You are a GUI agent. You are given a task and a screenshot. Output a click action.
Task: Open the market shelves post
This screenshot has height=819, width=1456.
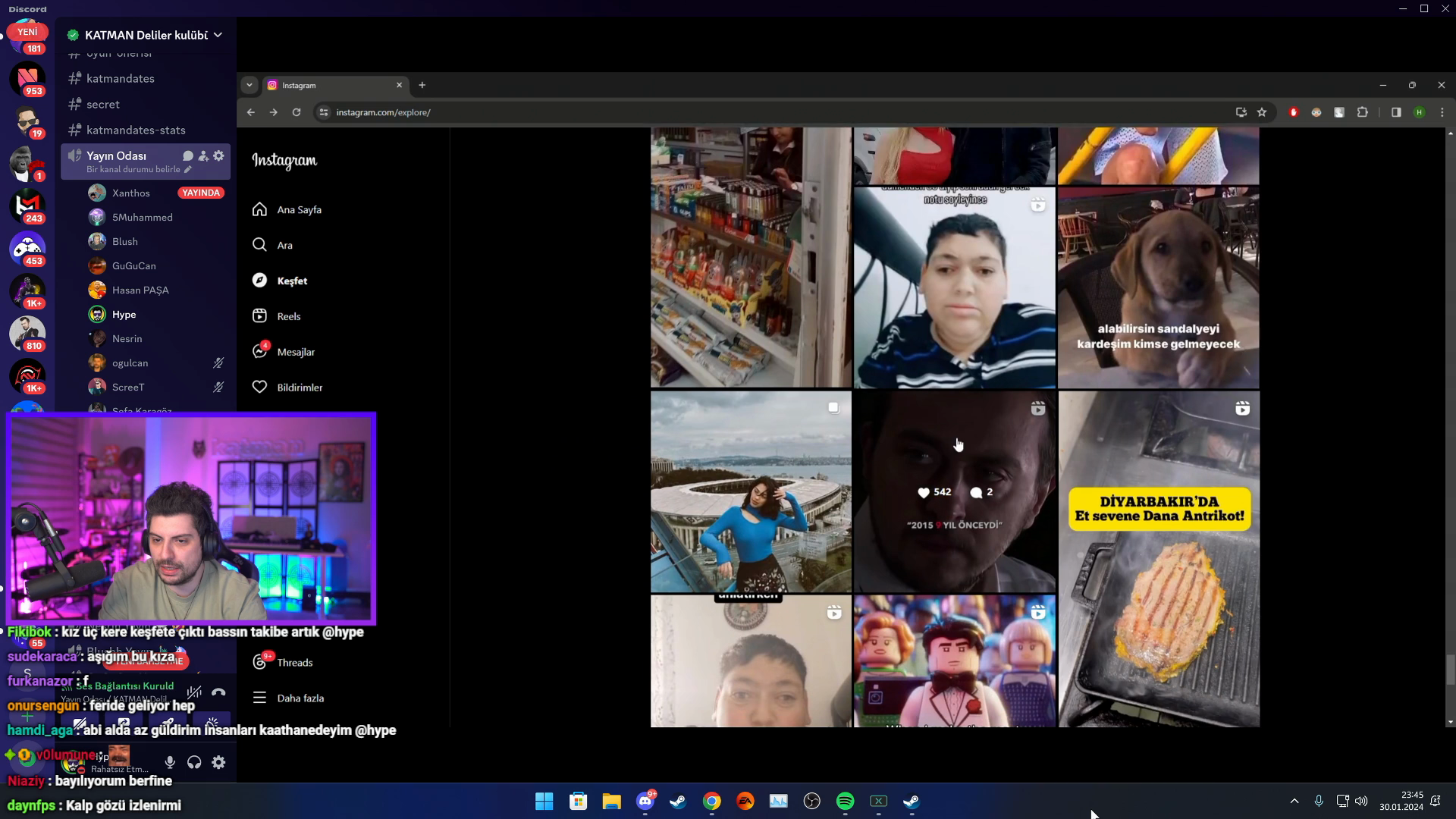coord(751,258)
